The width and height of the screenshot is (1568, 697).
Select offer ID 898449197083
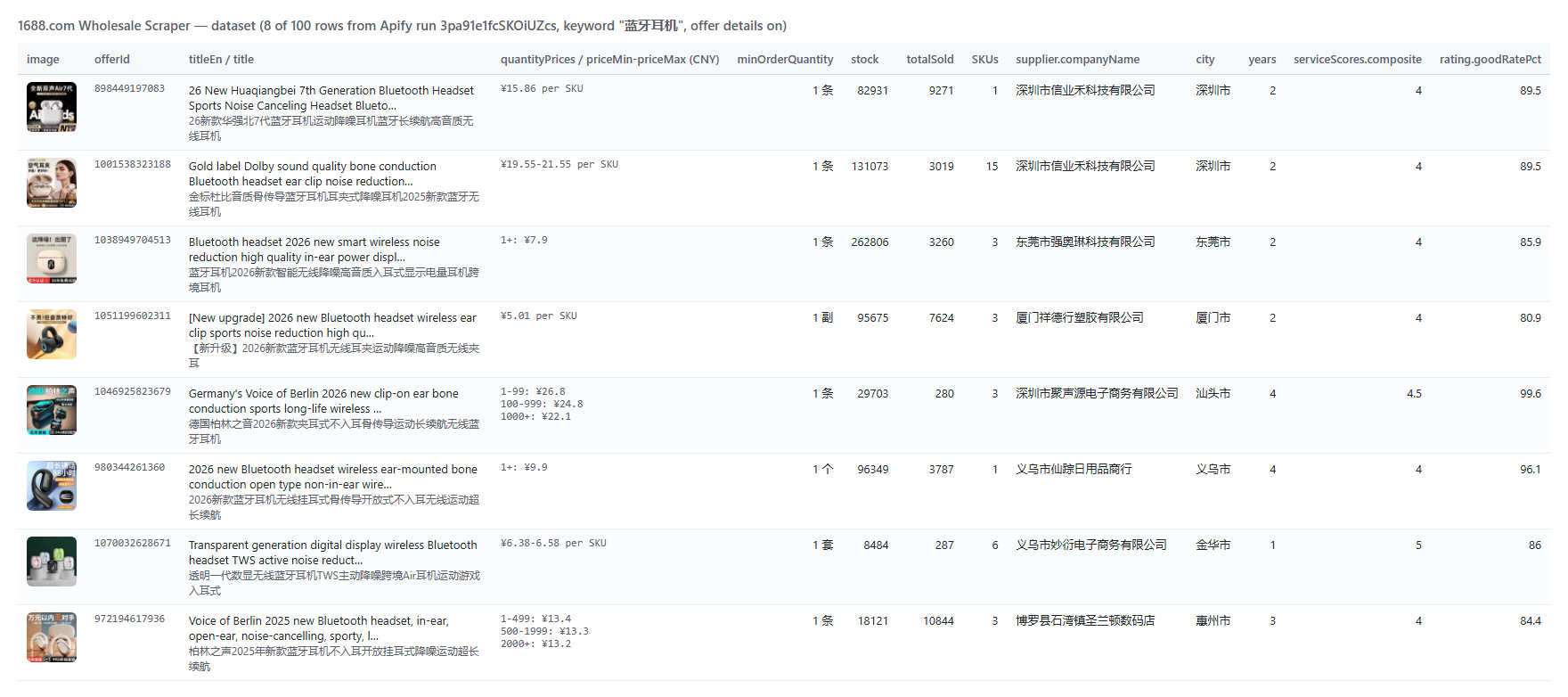[129, 89]
